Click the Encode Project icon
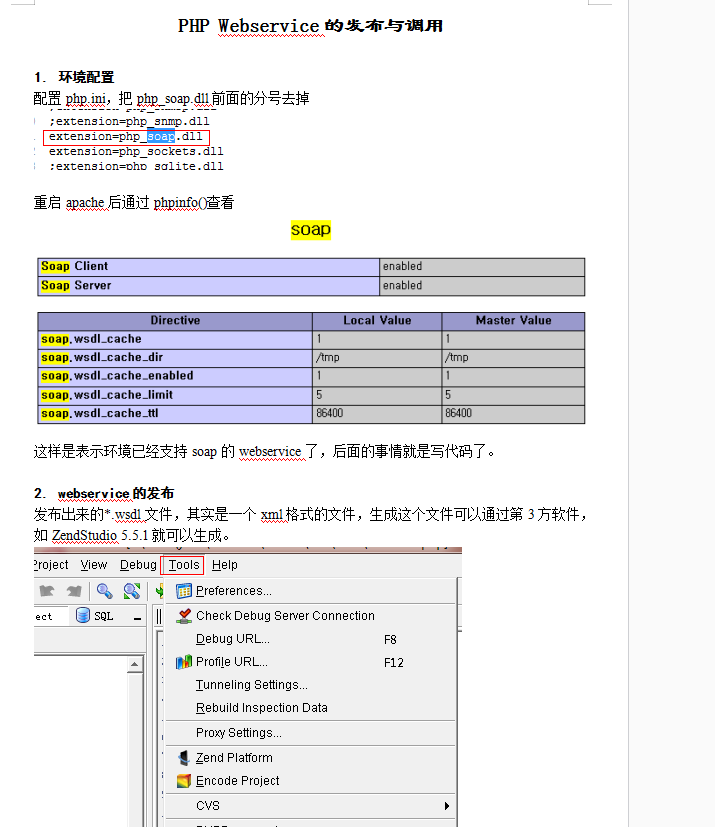The width and height of the screenshot is (715, 827). (x=184, y=781)
